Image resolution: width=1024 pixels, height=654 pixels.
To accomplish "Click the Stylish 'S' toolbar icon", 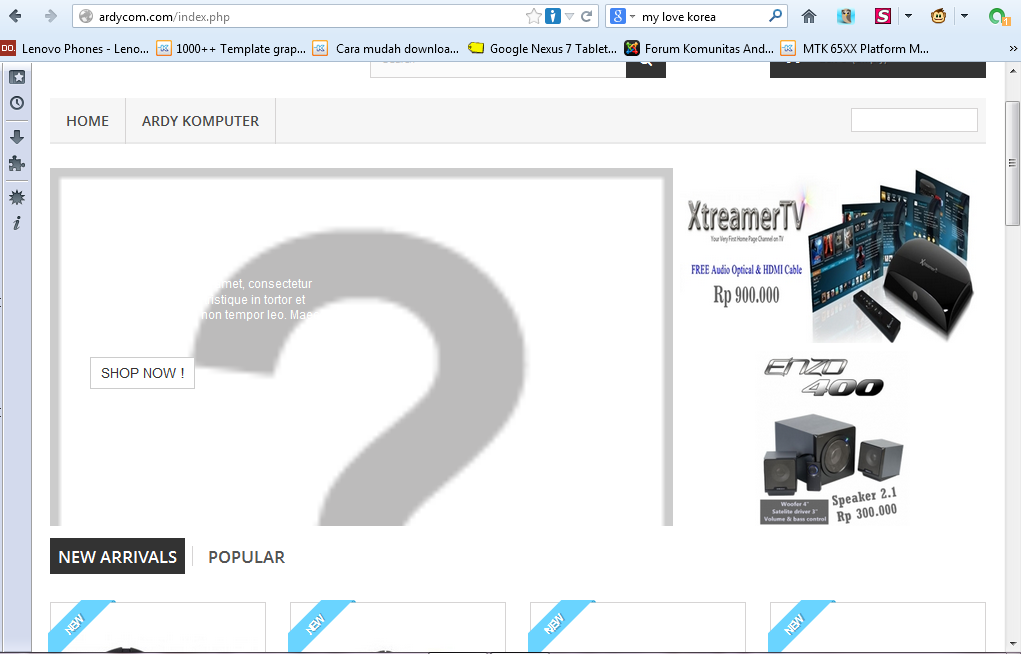I will pyautogui.click(x=881, y=16).
